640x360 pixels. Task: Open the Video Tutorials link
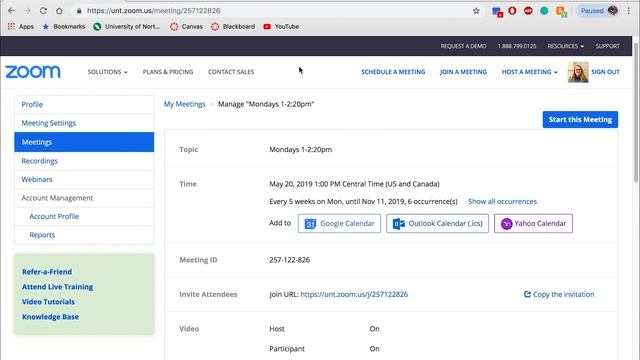point(48,302)
